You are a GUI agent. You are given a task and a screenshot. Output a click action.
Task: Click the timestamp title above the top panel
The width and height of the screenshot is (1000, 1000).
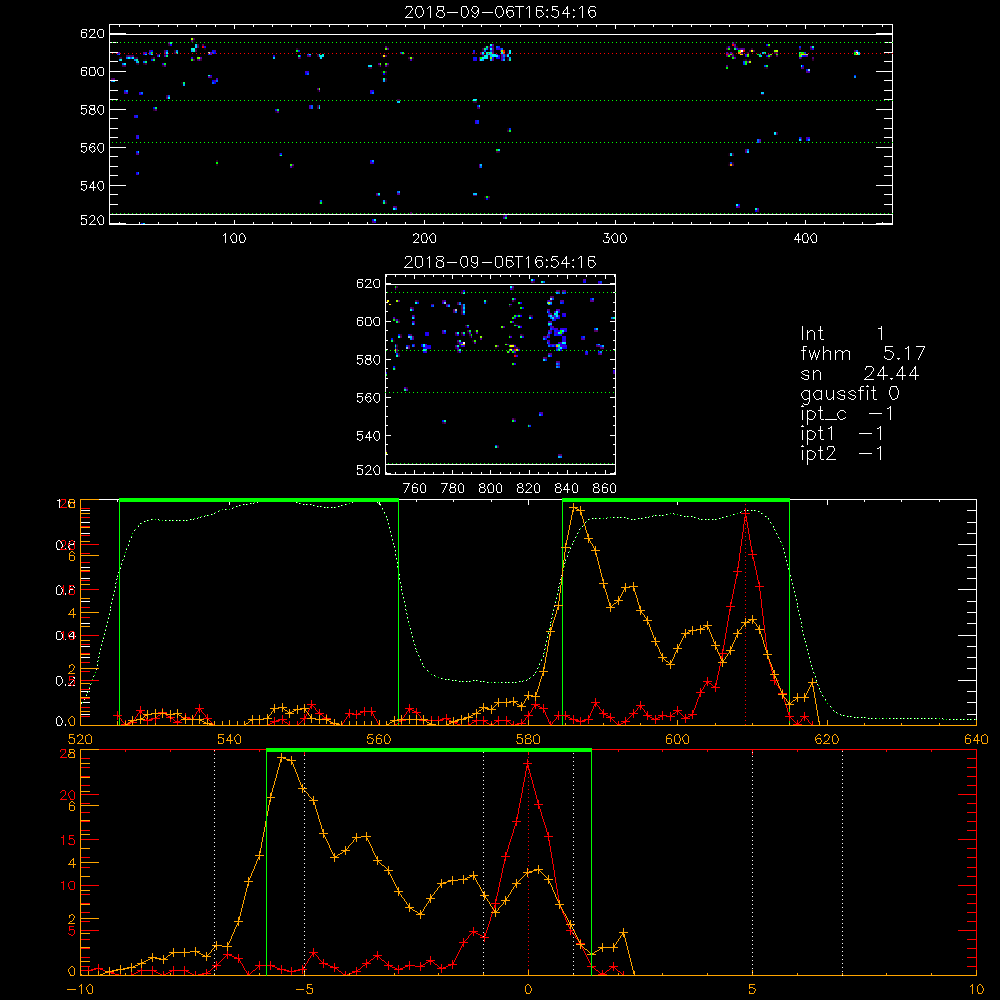pyautogui.click(x=500, y=12)
